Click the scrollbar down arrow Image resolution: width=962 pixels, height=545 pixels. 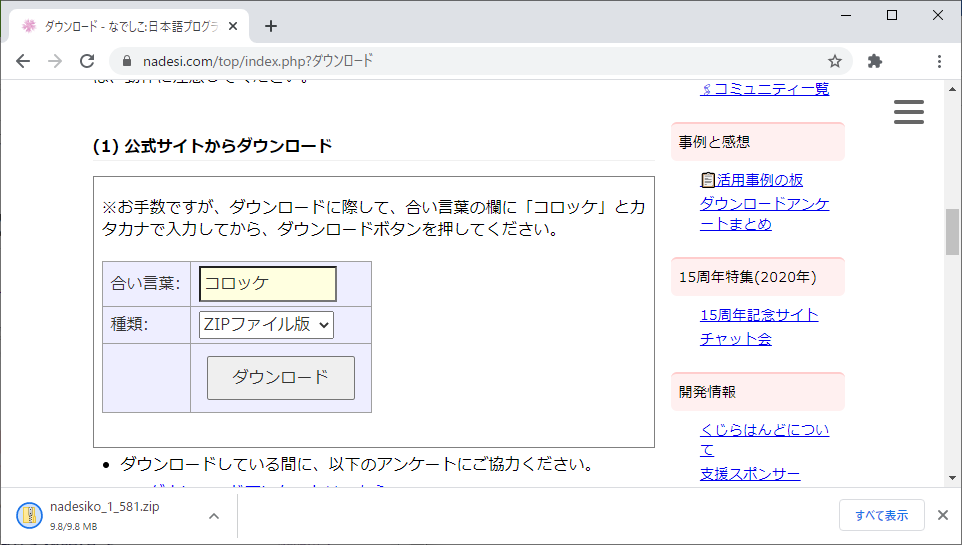(952, 477)
